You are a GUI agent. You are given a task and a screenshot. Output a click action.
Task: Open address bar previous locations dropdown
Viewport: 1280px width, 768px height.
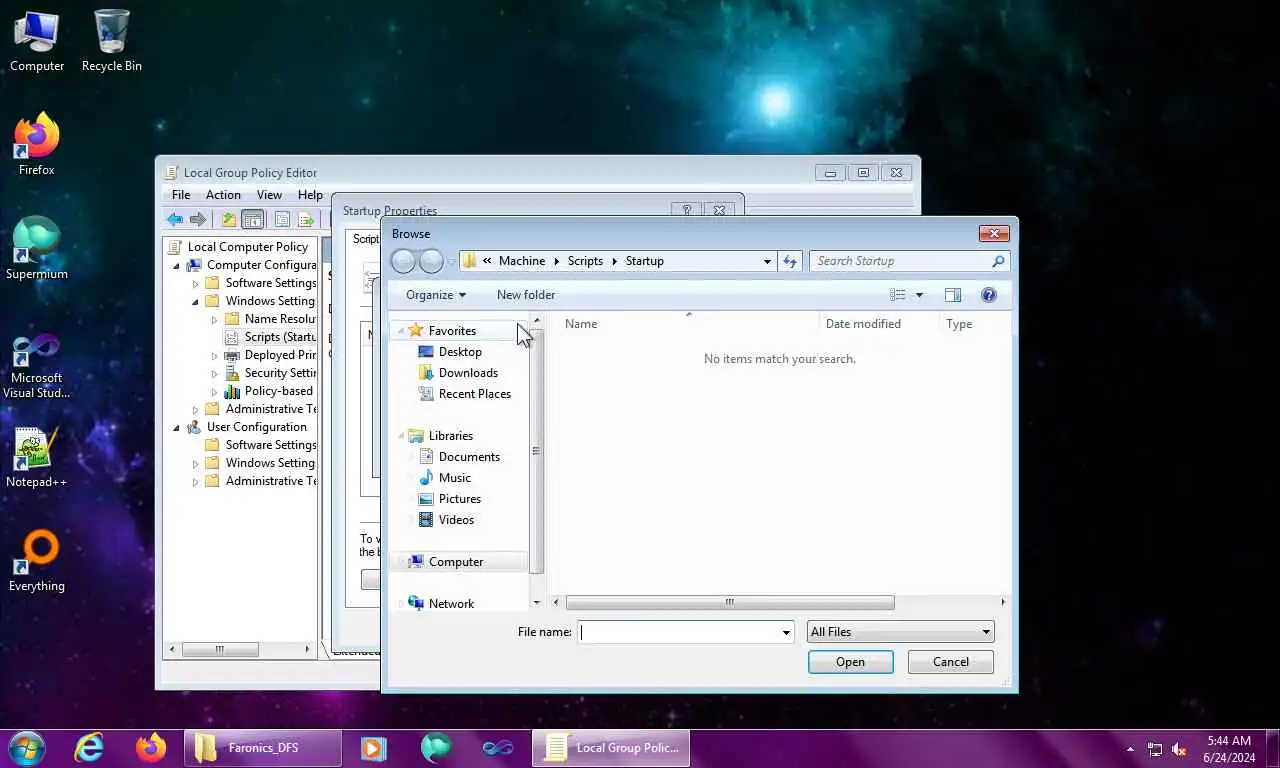[767, 261]
